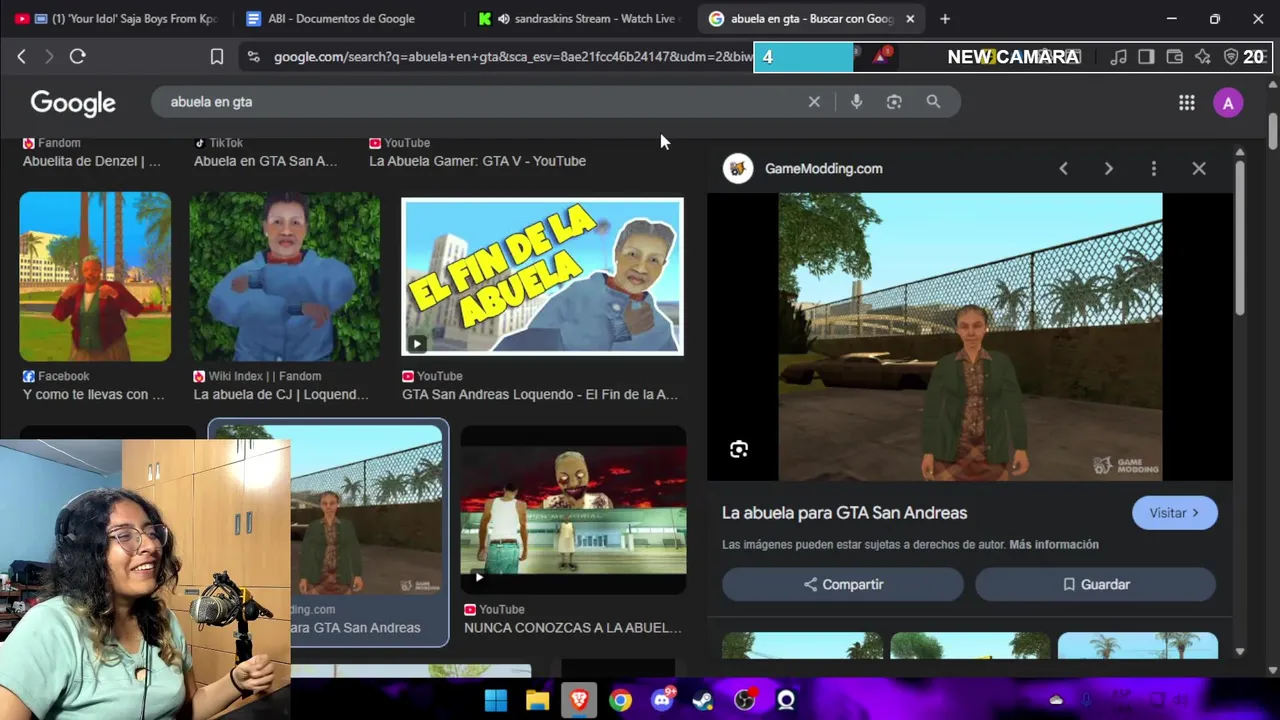The width and height of the screenshot is (1280, 720).
Task: Open the large preview image of abuela
Action: pos(970,337)
